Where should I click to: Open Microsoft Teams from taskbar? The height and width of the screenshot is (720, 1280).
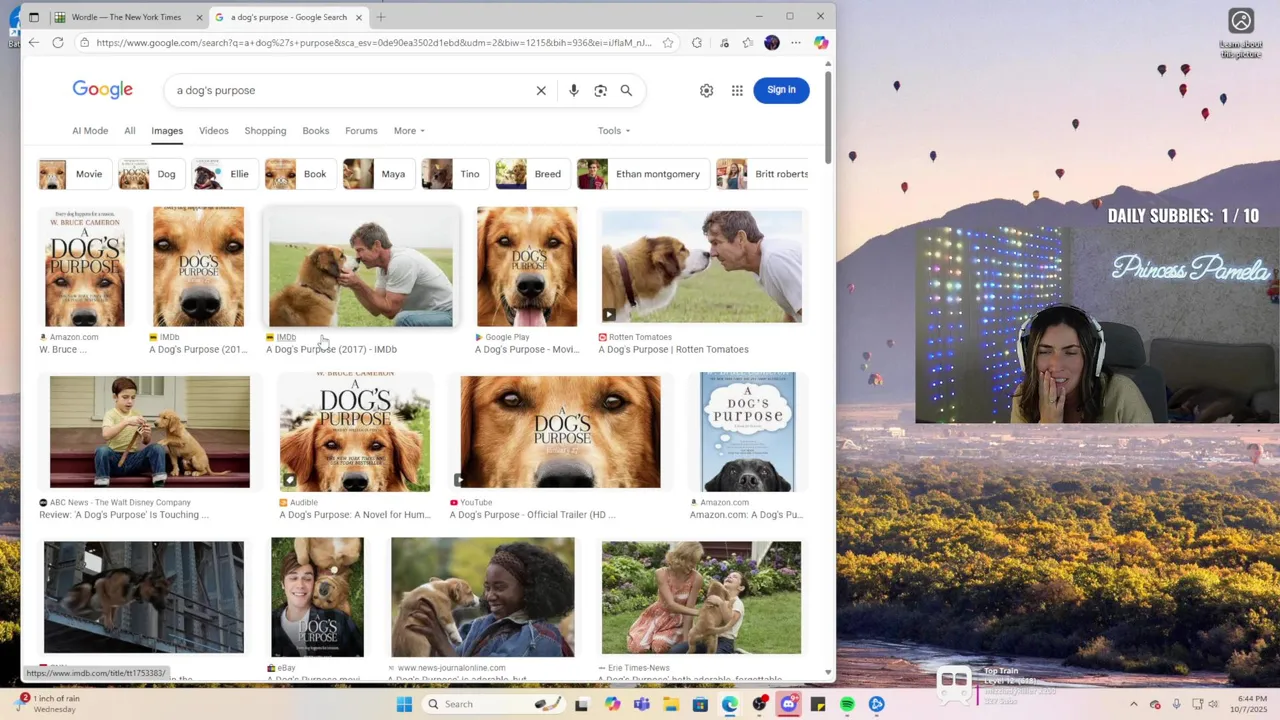(641, 704)
